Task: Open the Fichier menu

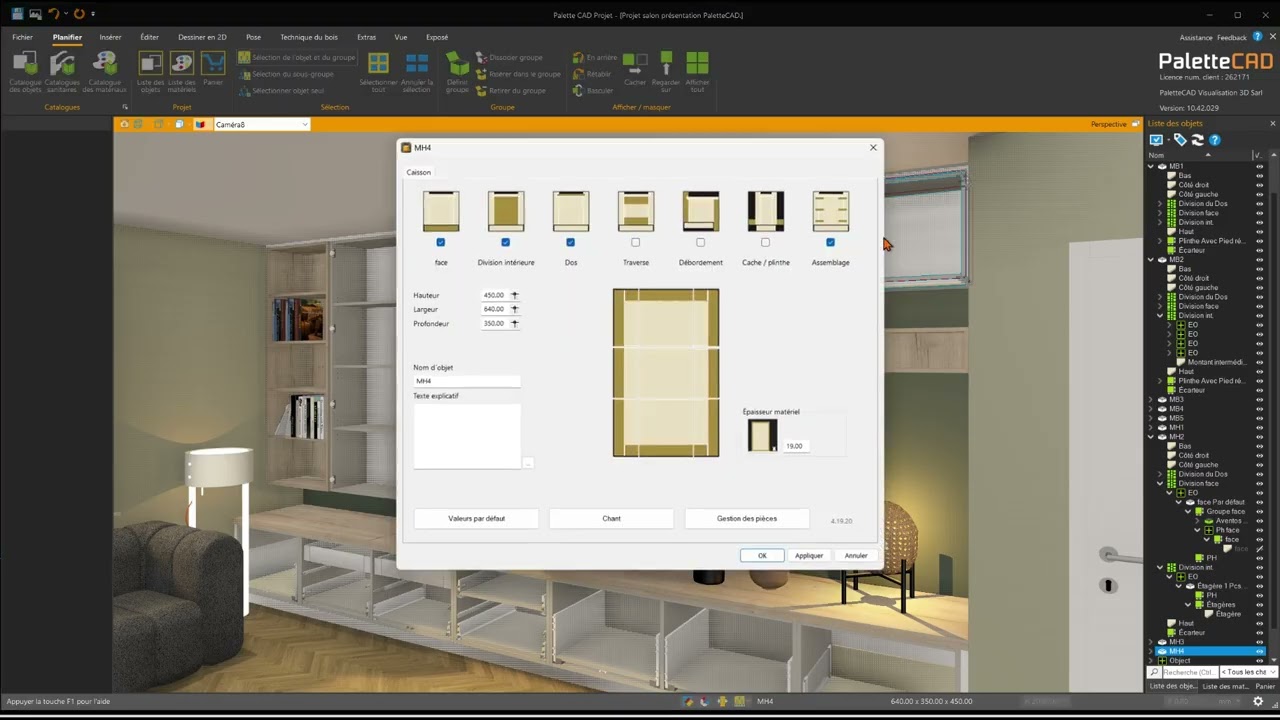Action: pos(22,37)
